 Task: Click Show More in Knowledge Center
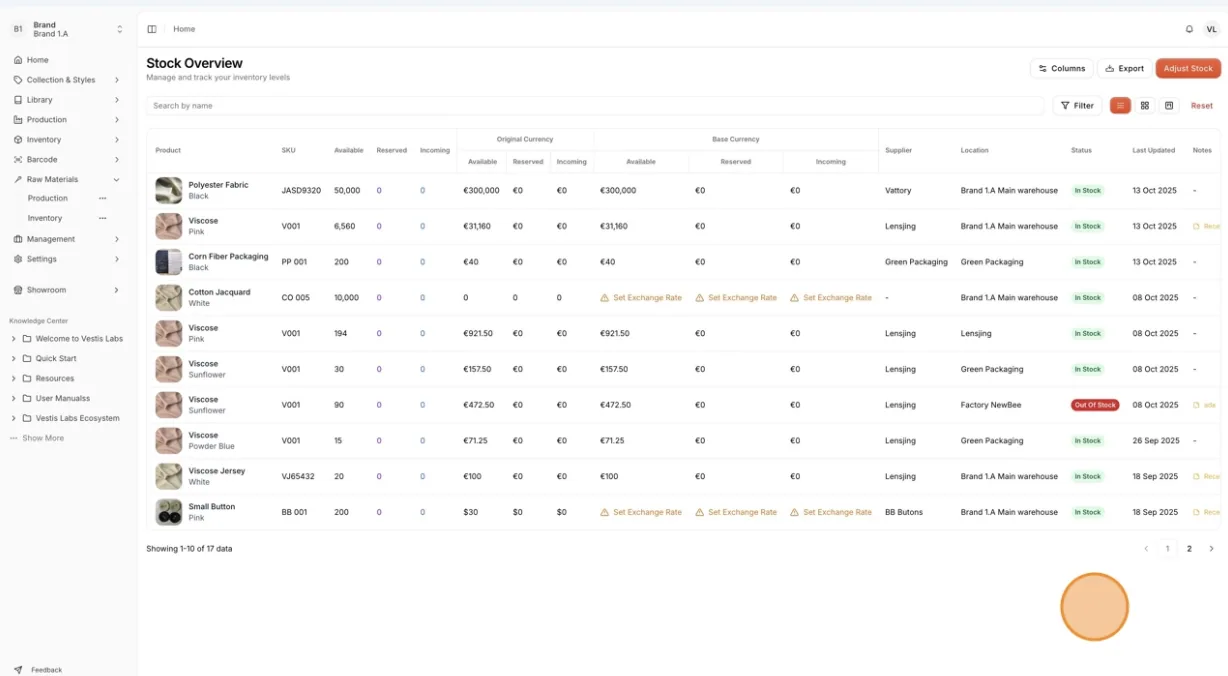43,438
